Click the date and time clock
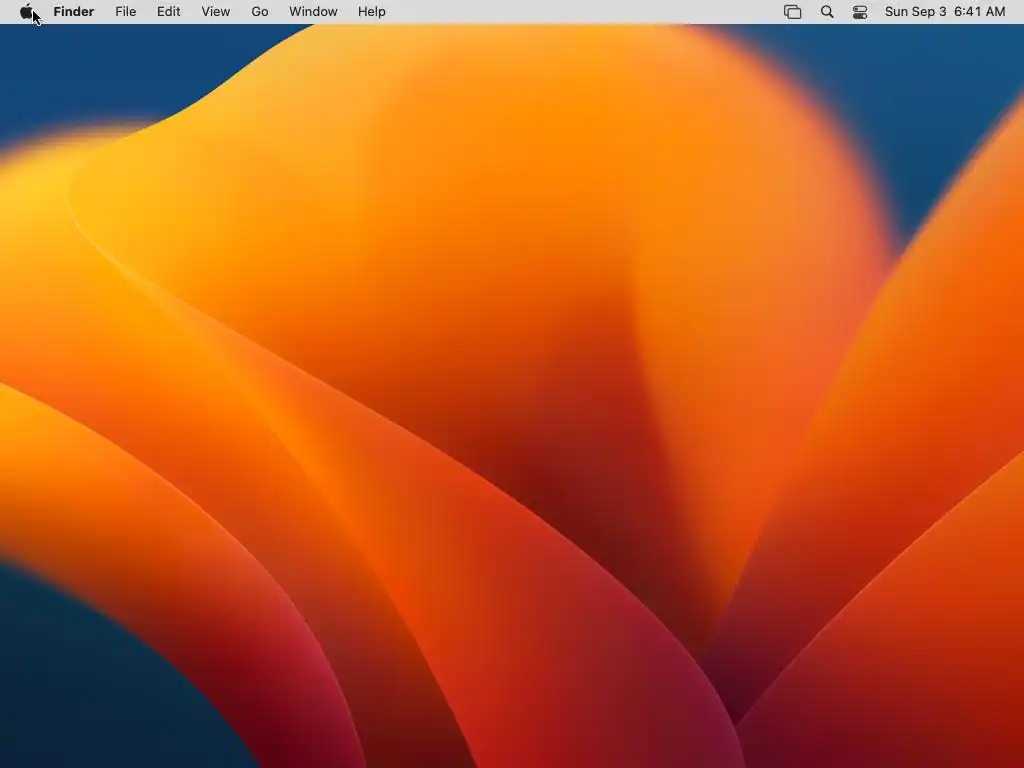The width and height of the screenshot is (1024, 768). pyautogui.click(x=945, y=12)
